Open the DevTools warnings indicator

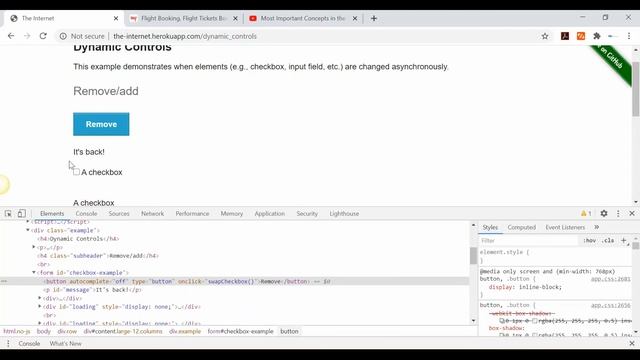tap(586, 213)
